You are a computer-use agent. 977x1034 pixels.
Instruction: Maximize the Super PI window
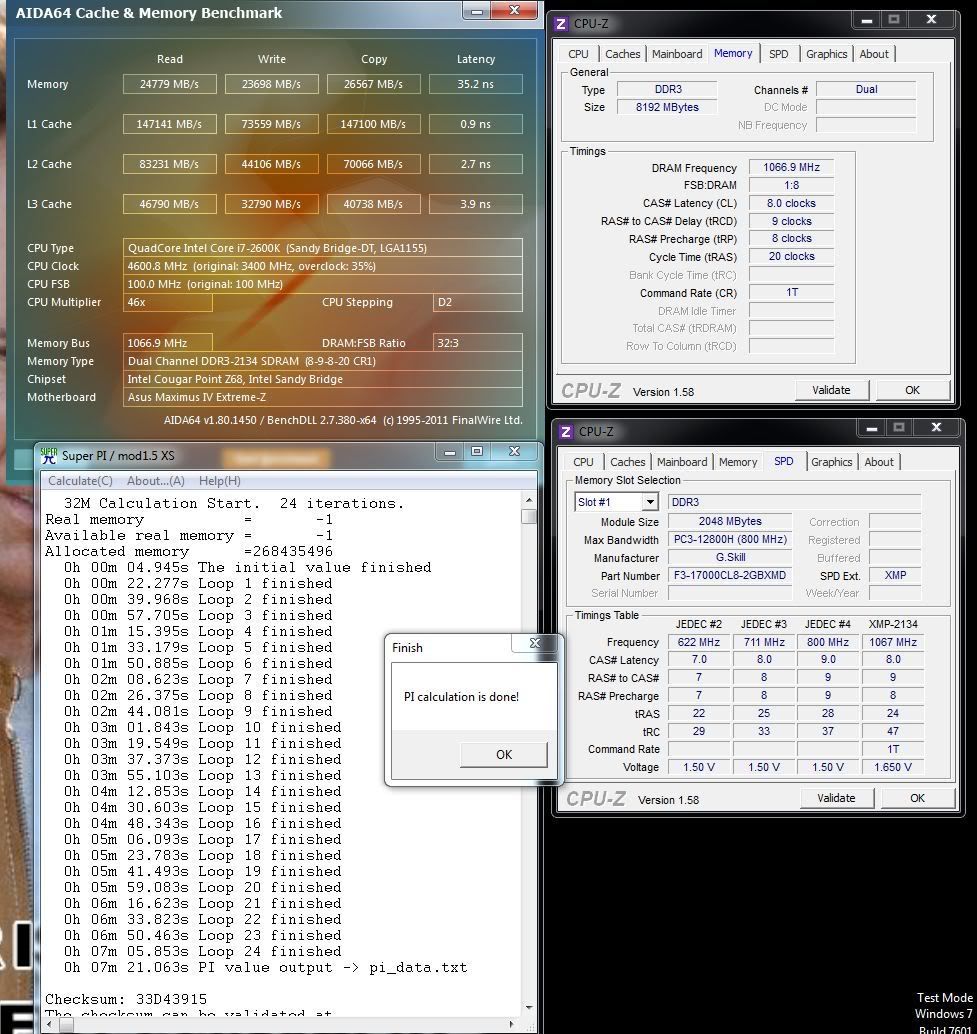(x=477, y=452)
